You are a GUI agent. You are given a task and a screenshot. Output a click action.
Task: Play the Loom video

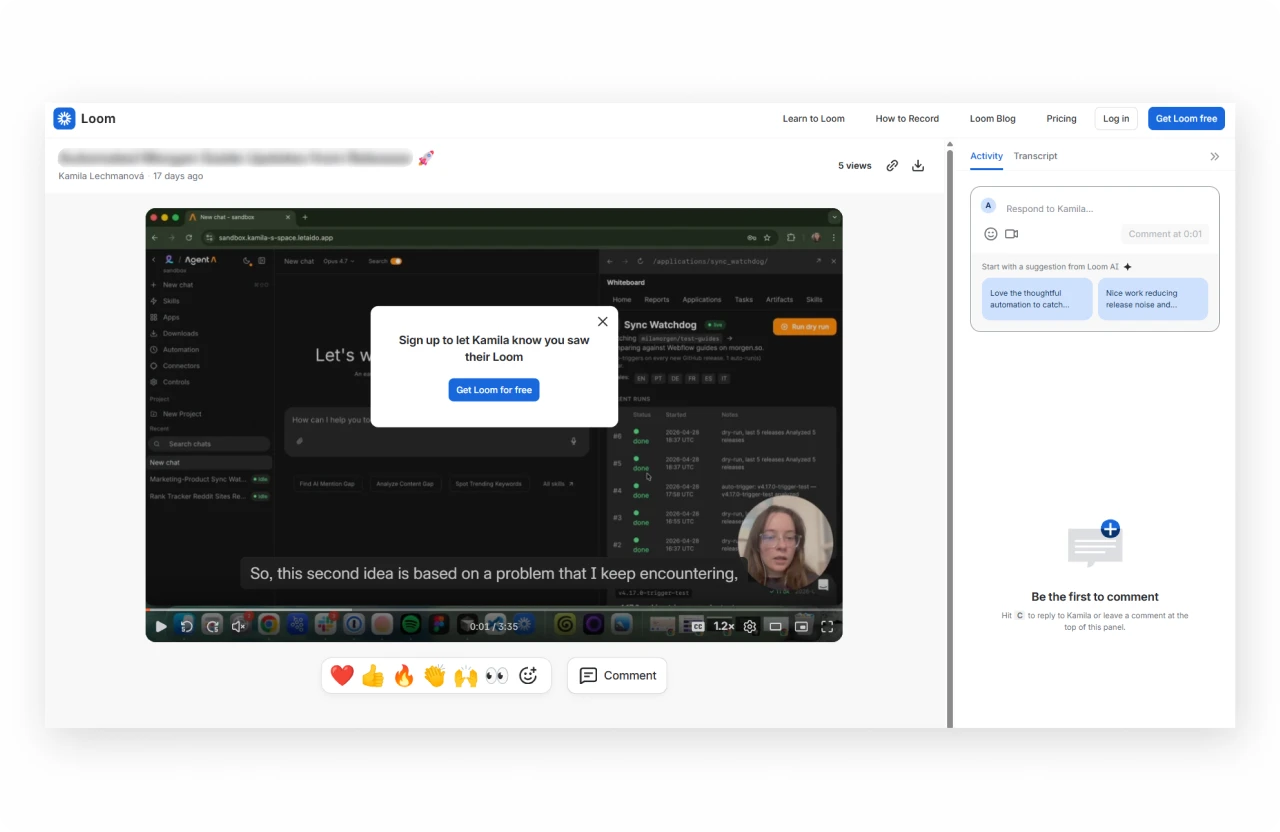click(x=161, y=626)
